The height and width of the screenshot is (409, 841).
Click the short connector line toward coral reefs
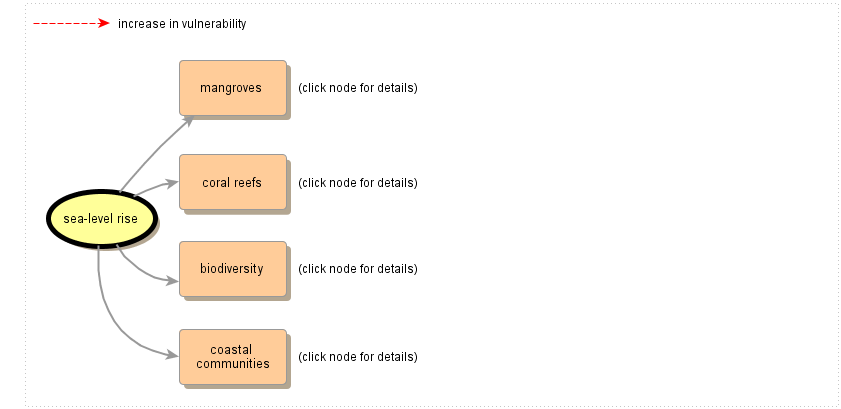(x=153, y=187)
